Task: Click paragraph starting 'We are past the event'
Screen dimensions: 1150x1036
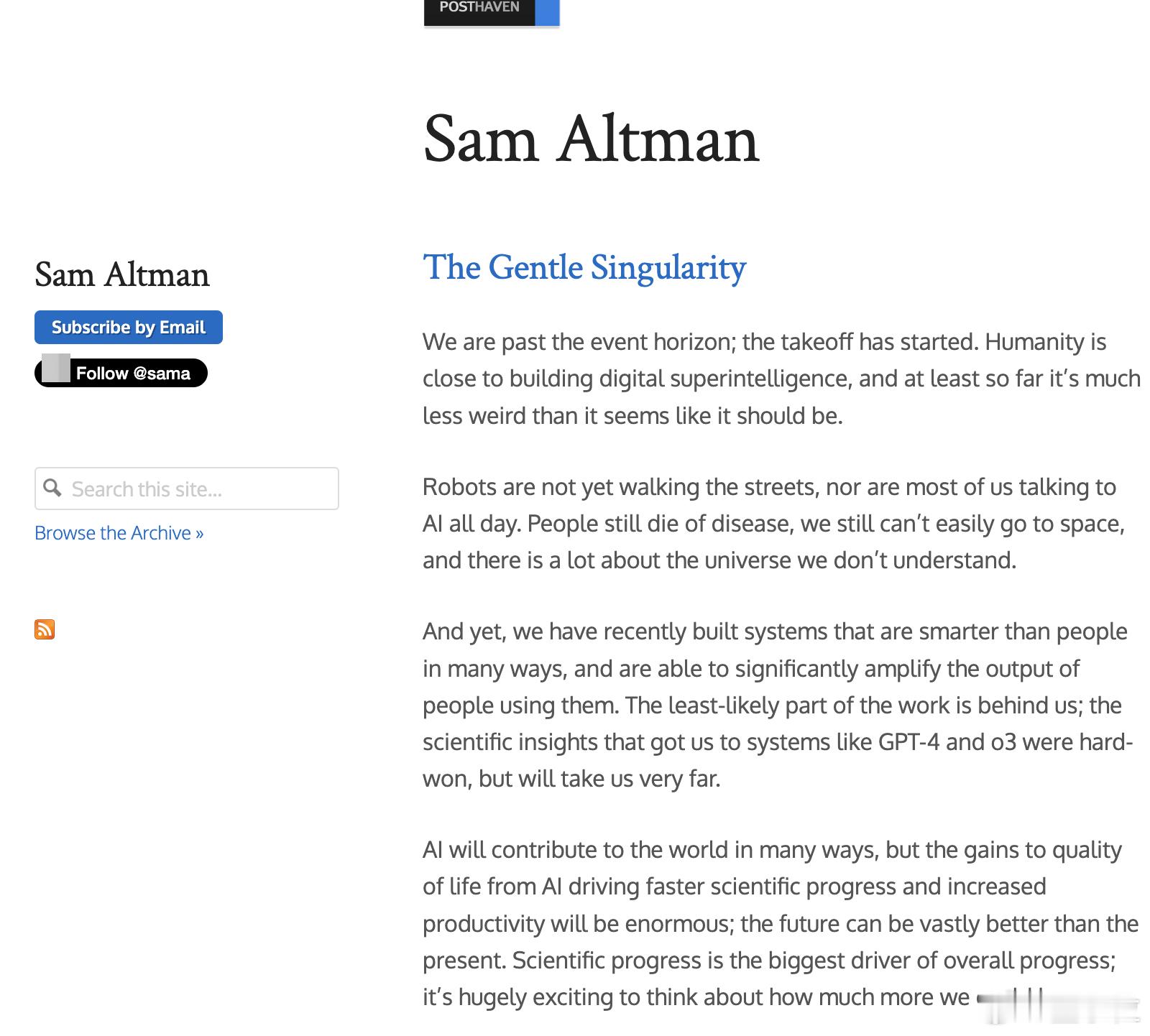Action: [x=781, y=379]
